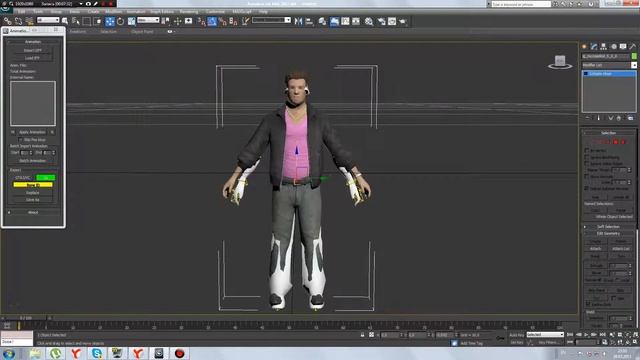Open the Rendered Frame Window icon
This screenshot has height=360, width=640.
coord(392,21)
